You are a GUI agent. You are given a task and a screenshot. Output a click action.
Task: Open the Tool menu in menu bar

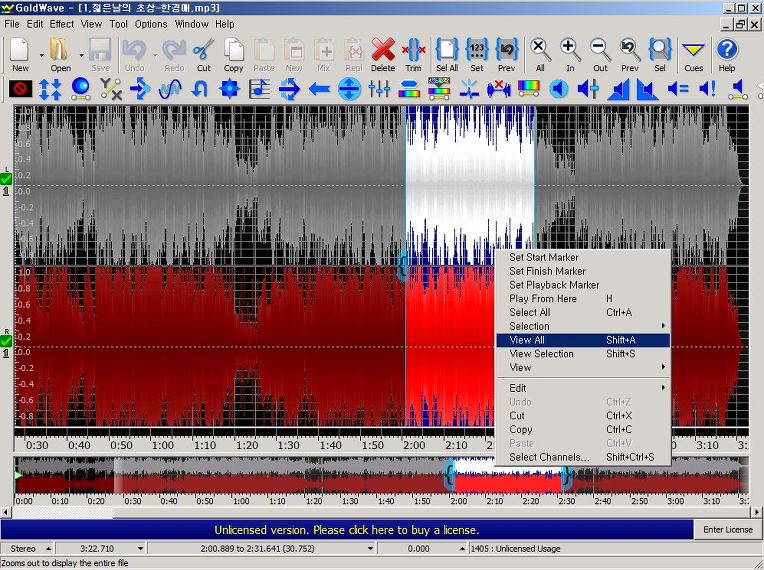118,24
